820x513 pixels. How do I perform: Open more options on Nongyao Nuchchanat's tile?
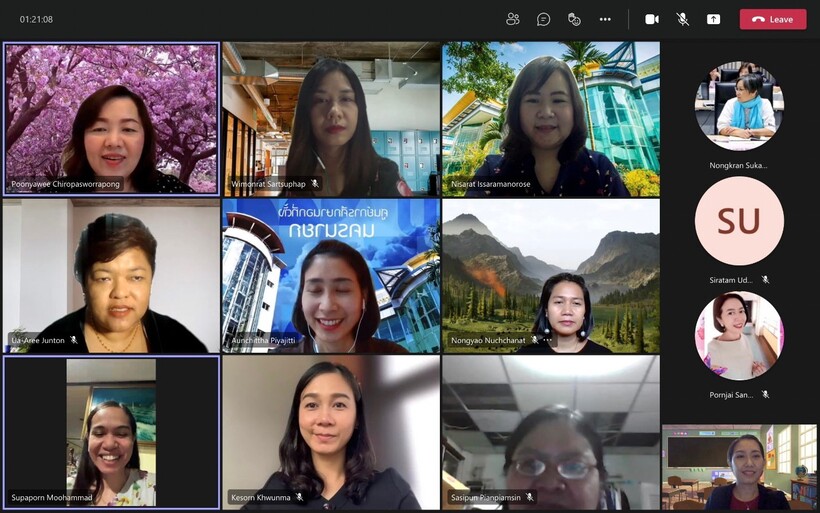coord(547,340)
